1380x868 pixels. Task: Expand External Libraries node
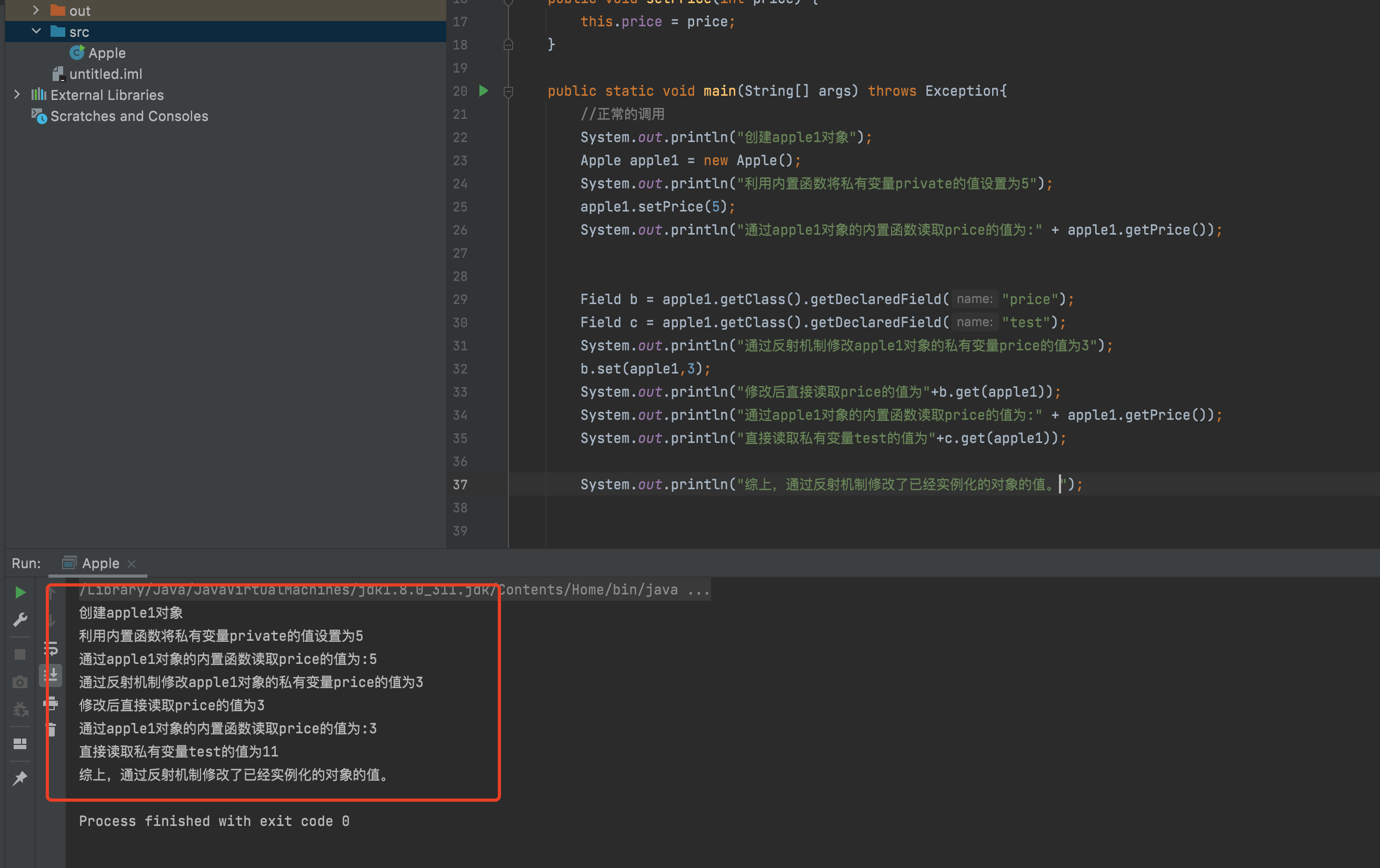point(17,95)
